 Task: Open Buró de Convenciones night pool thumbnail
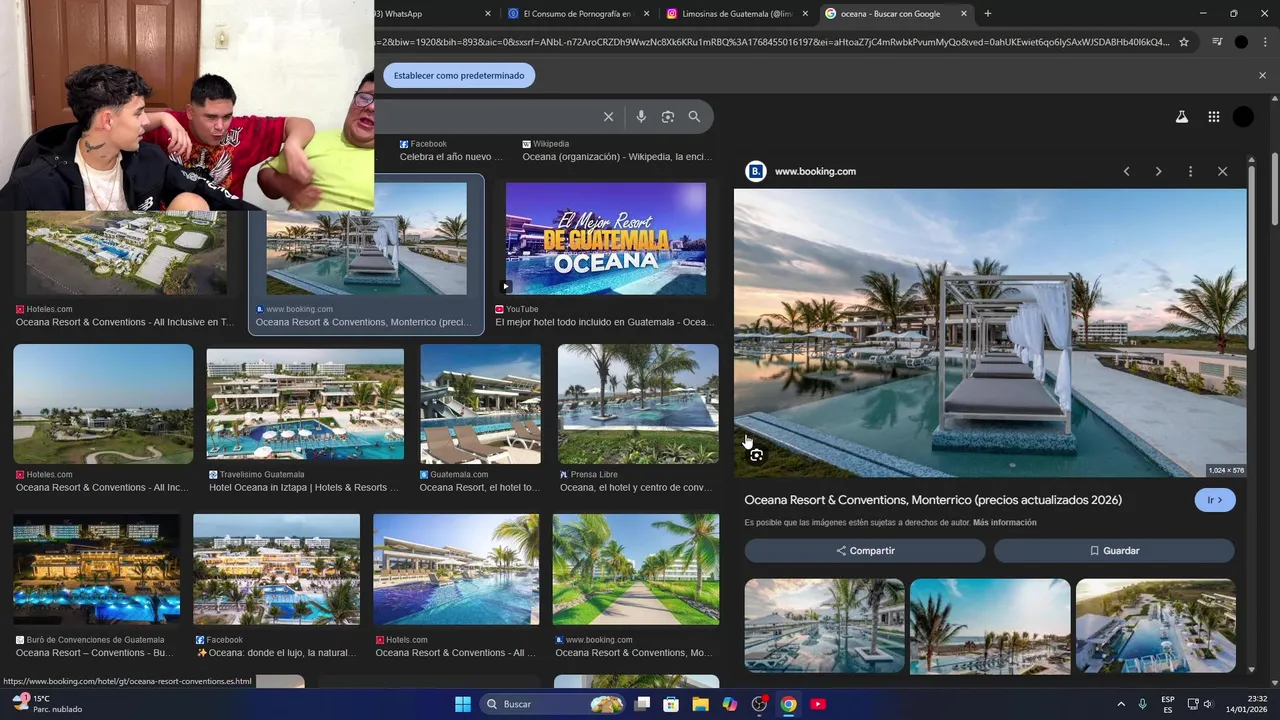pyautogui.click(x=96, y=569)
